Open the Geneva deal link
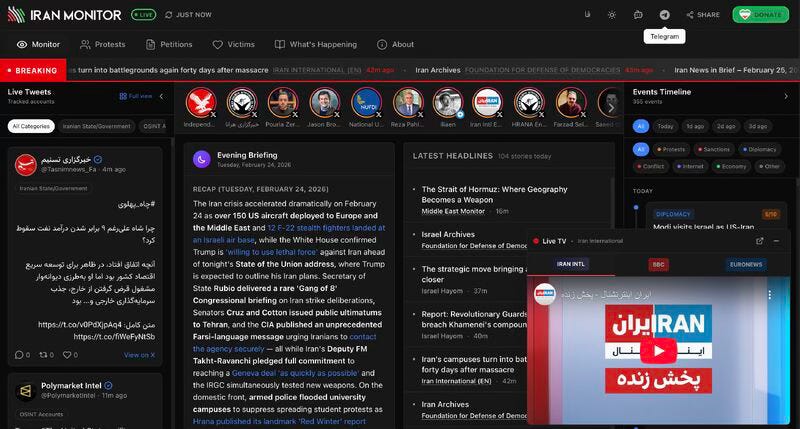Viewport: 800px width, 429px height. pos(295,373)
